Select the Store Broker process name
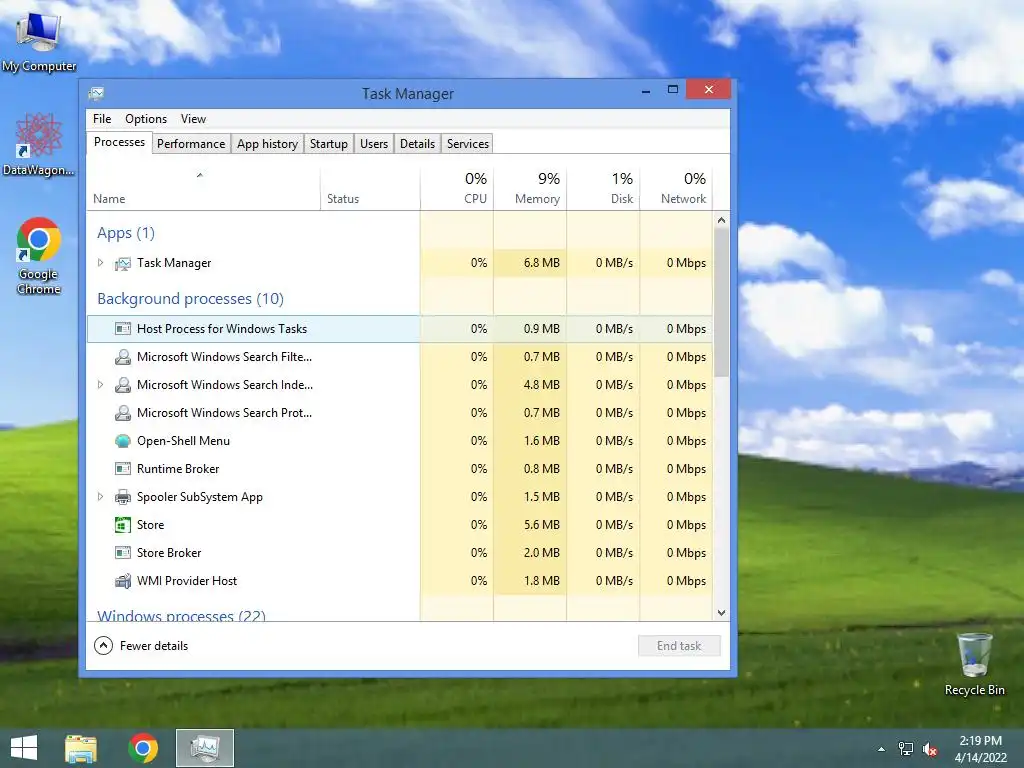 [169, 553]
